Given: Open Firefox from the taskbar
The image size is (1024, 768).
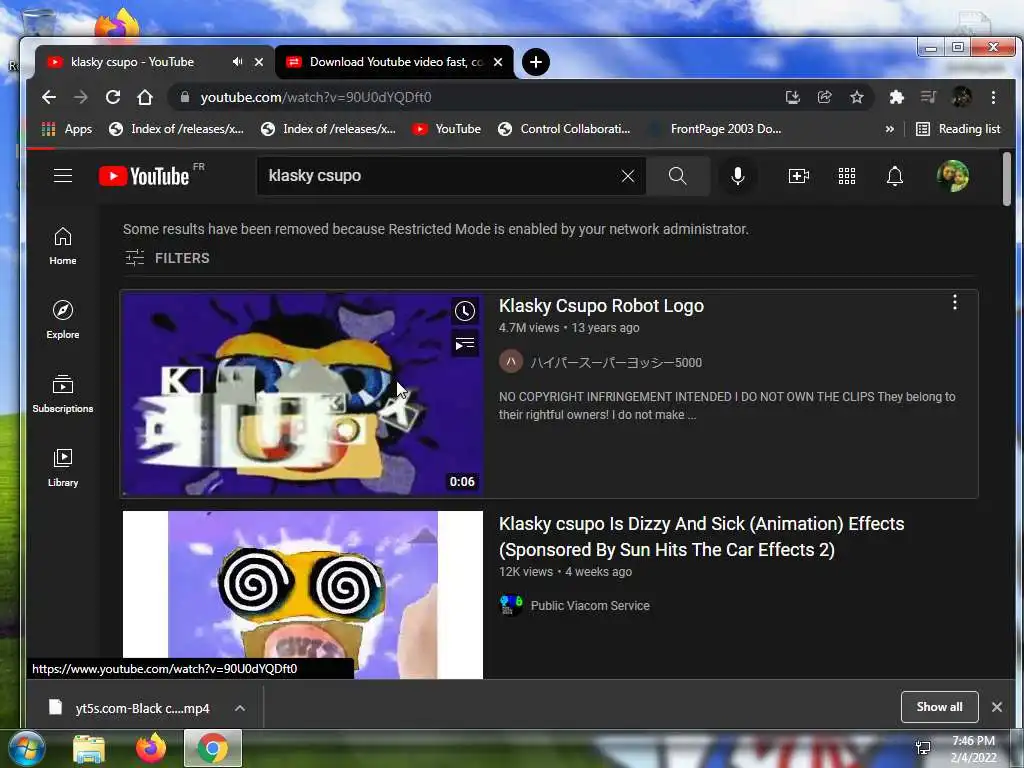Looking at the screenshot, I should 151,748.
